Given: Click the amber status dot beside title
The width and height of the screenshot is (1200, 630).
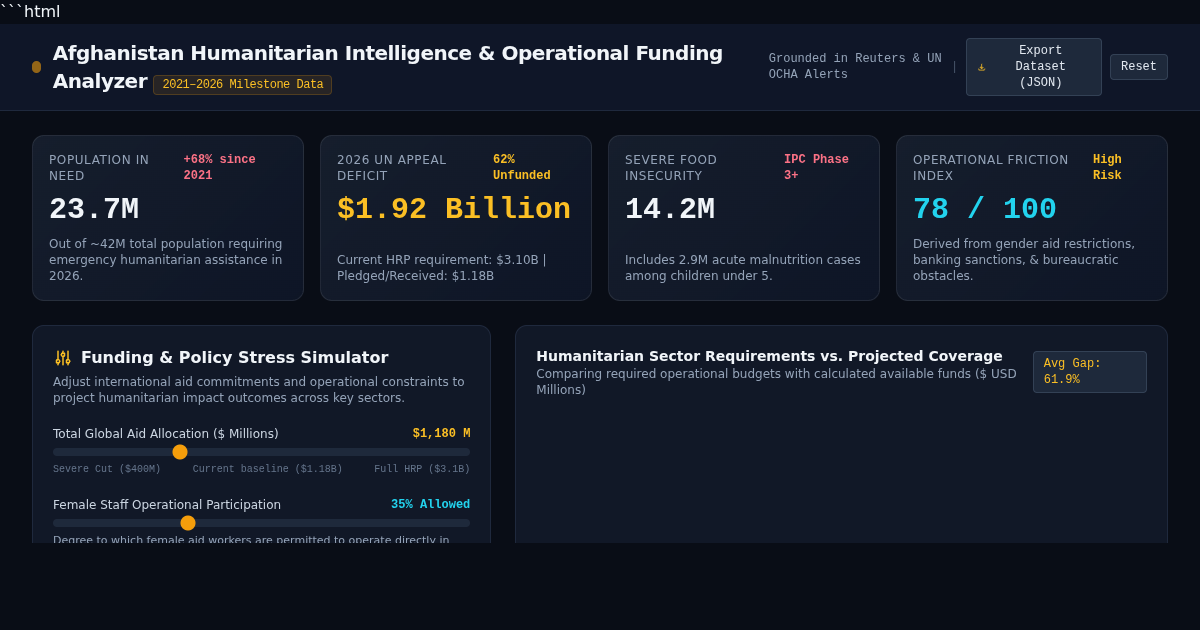Looking at the screenshot, I should coord(37,67).
